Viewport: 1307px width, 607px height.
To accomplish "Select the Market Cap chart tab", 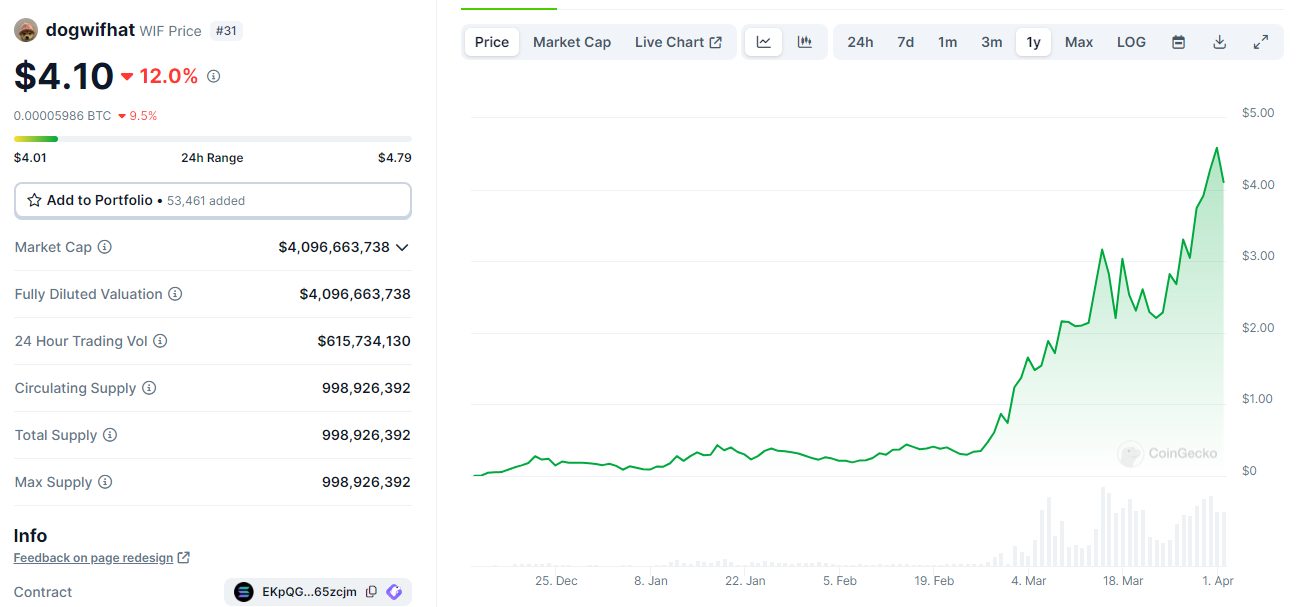I will coord(572,42).
